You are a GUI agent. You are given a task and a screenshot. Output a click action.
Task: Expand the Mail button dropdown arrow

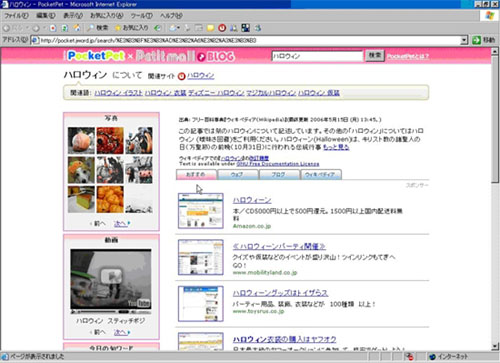pos(179,28)
